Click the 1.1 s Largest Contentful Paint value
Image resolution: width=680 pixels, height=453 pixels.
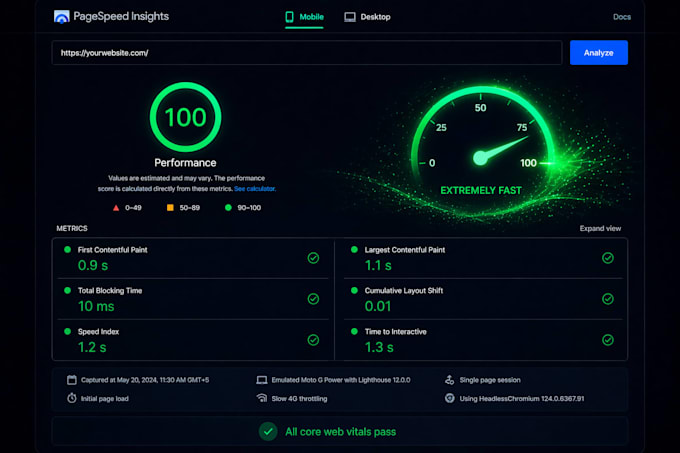click(378, 265)
